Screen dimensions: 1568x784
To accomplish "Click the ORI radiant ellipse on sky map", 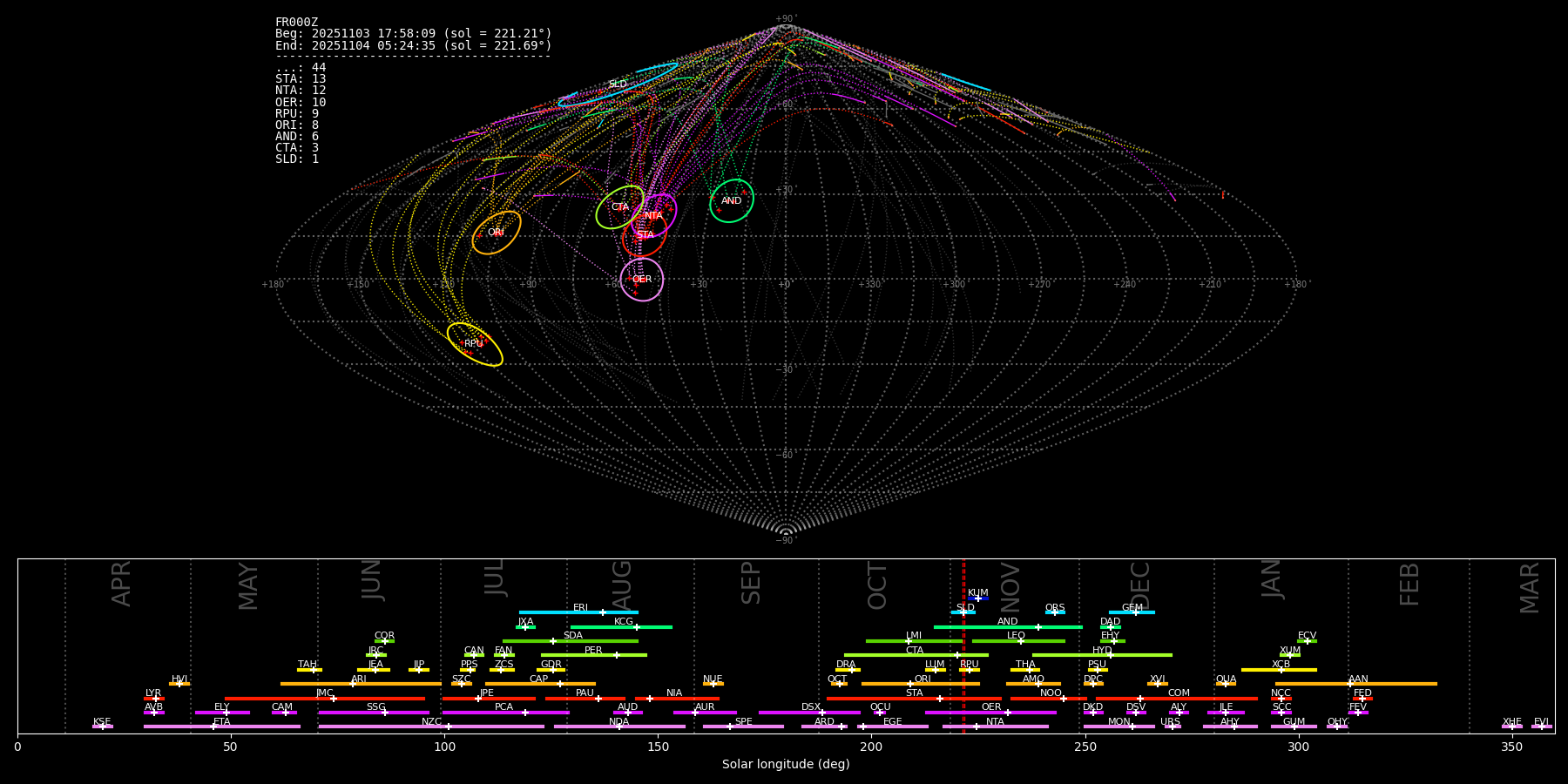I will 497,233.
